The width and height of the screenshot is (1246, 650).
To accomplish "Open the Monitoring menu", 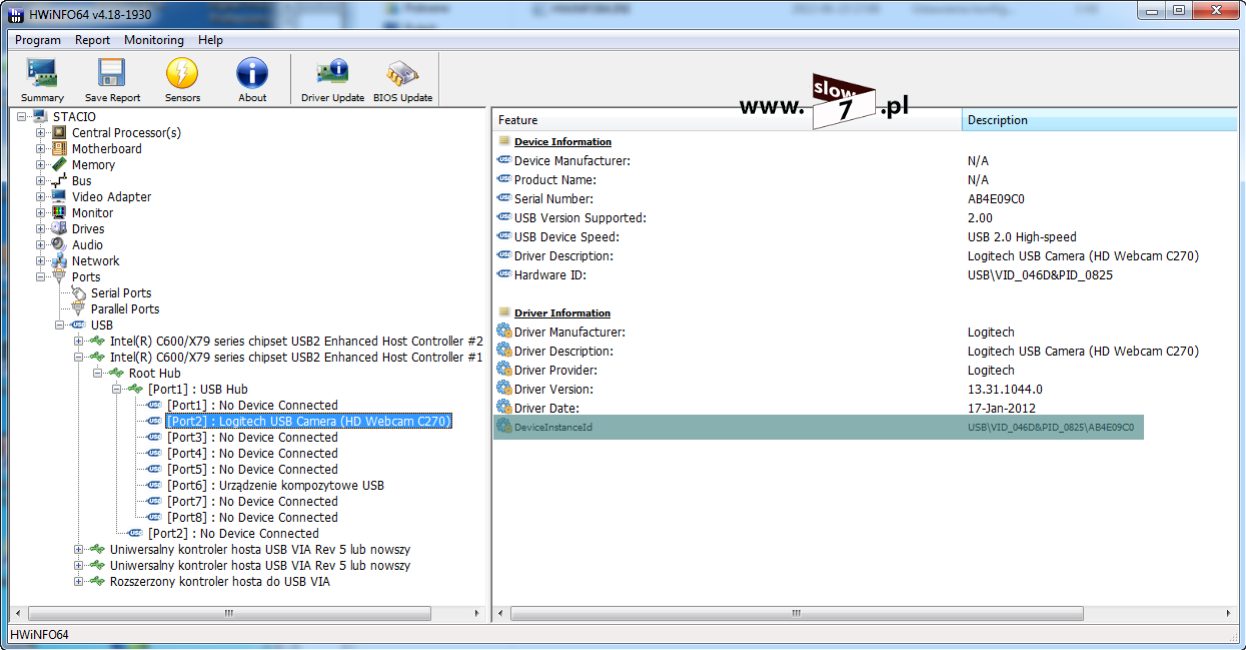I will pos(154,40).
